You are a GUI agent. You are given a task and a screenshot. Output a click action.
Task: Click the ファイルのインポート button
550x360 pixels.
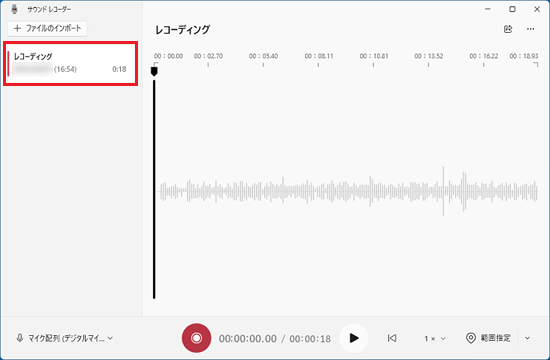click(x=47, y=28)
